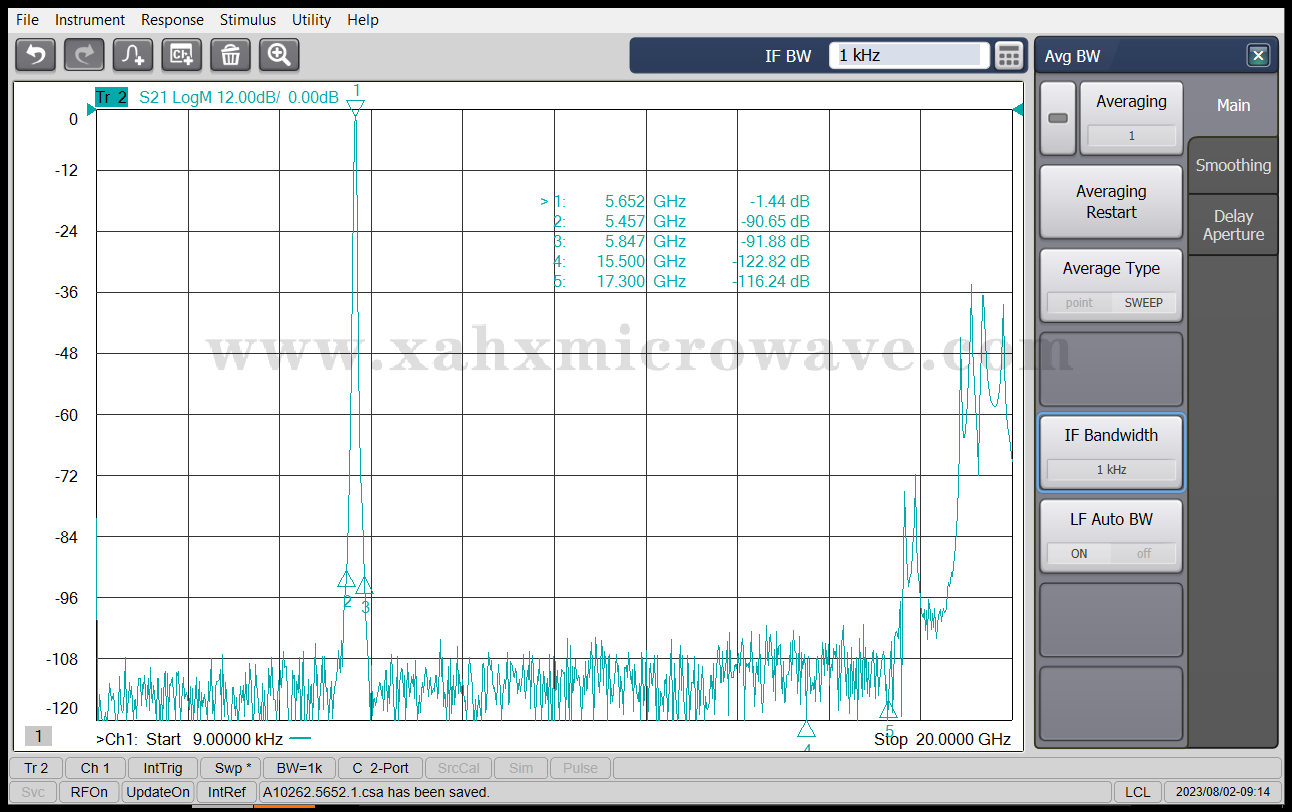Toggle Averaging on/off indicator button

[x=1057, y=118]
